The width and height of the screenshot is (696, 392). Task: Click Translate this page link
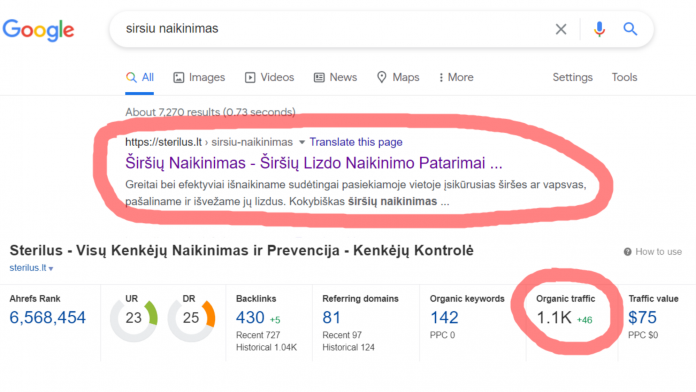point(356,142)
